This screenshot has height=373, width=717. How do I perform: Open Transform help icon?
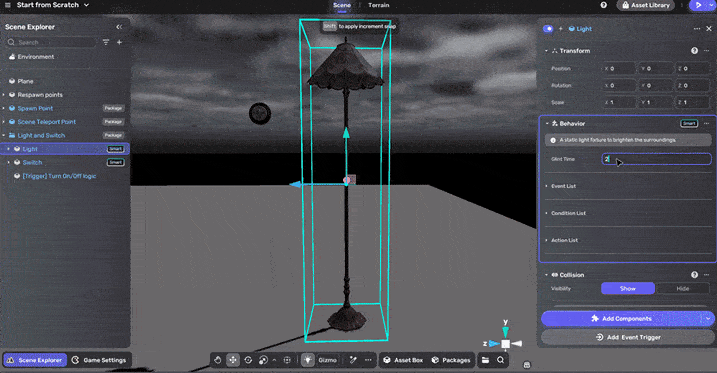coord(694,51)
